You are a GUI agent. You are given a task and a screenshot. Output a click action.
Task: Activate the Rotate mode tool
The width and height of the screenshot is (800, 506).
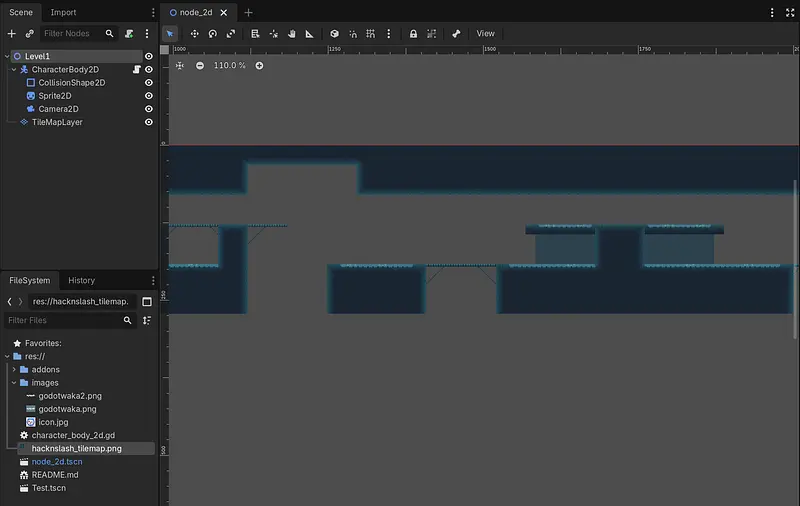click(213, 33)
